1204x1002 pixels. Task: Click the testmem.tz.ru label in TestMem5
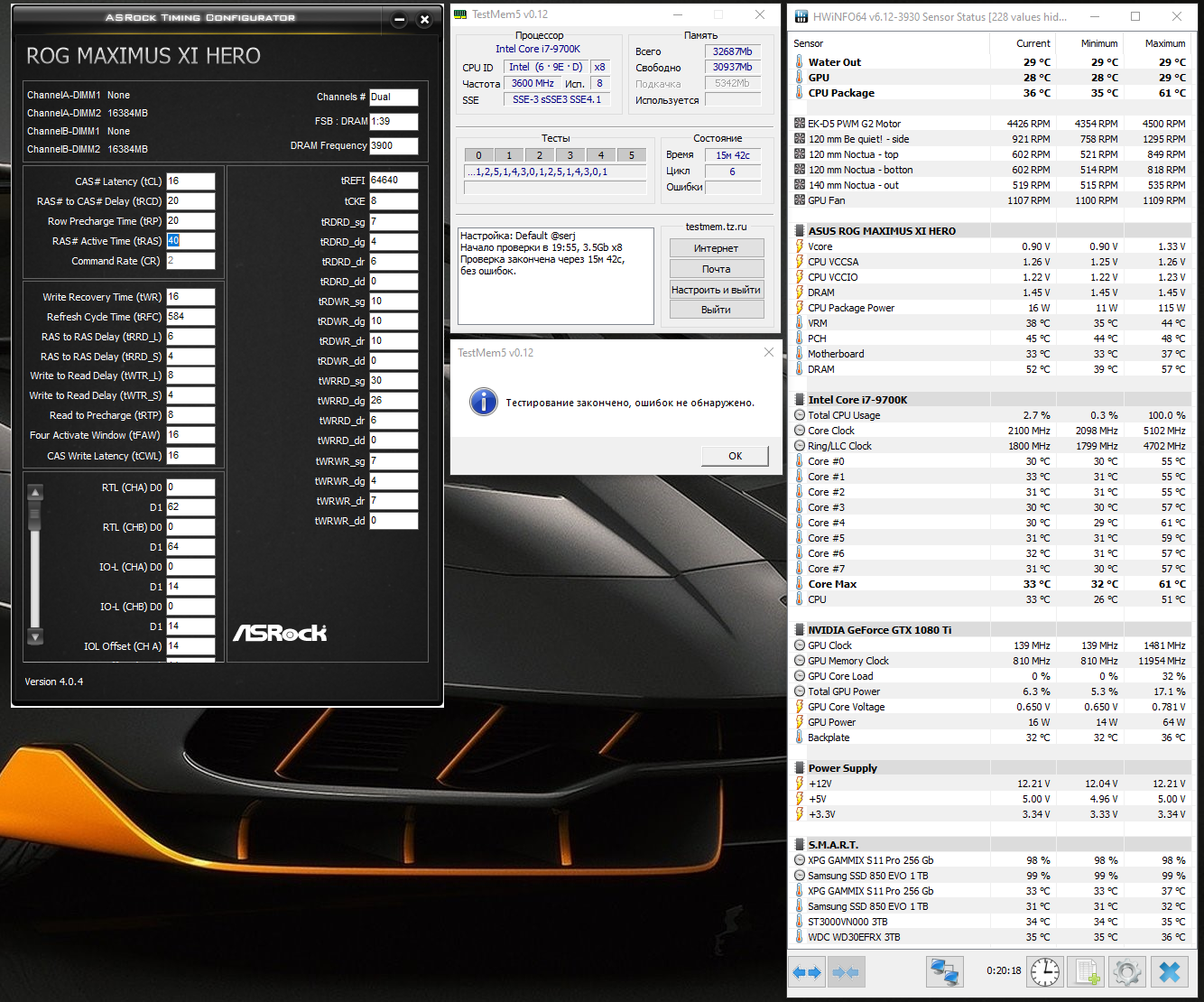tap(717, 227)
